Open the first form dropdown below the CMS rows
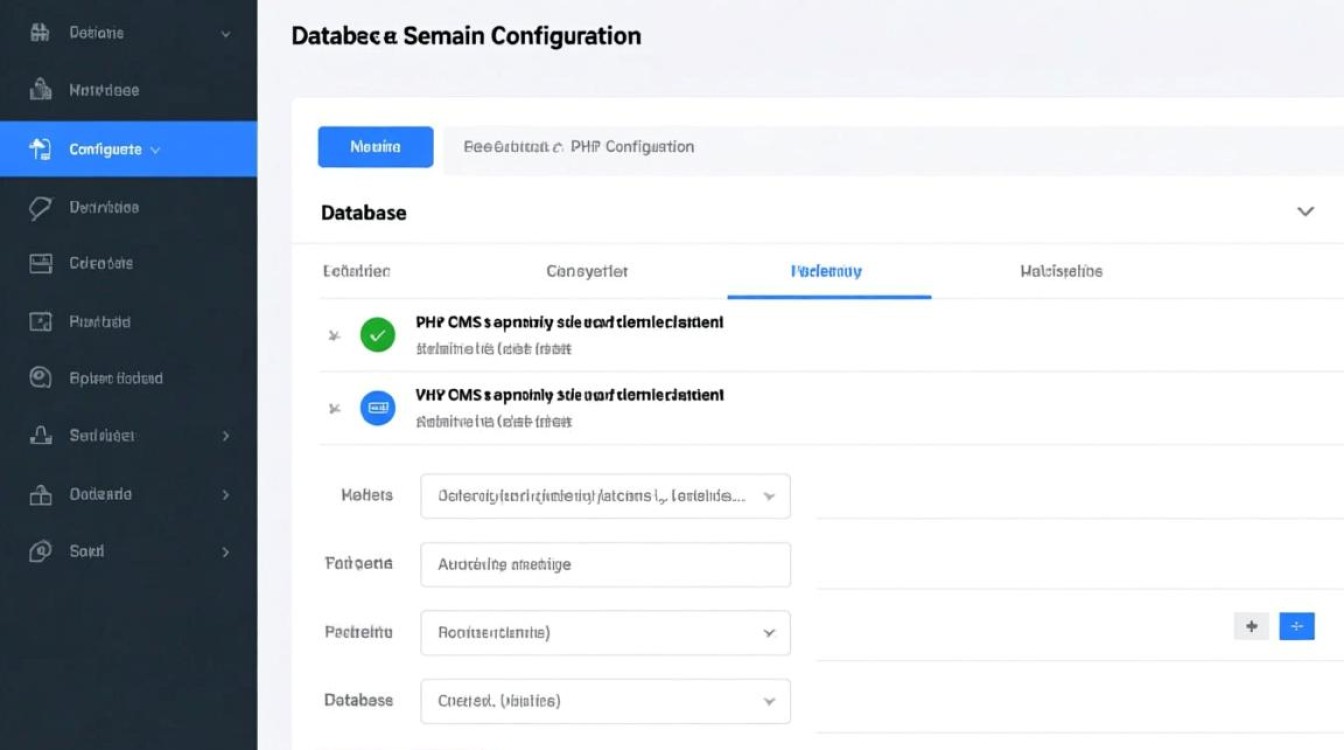 [605, 496]
